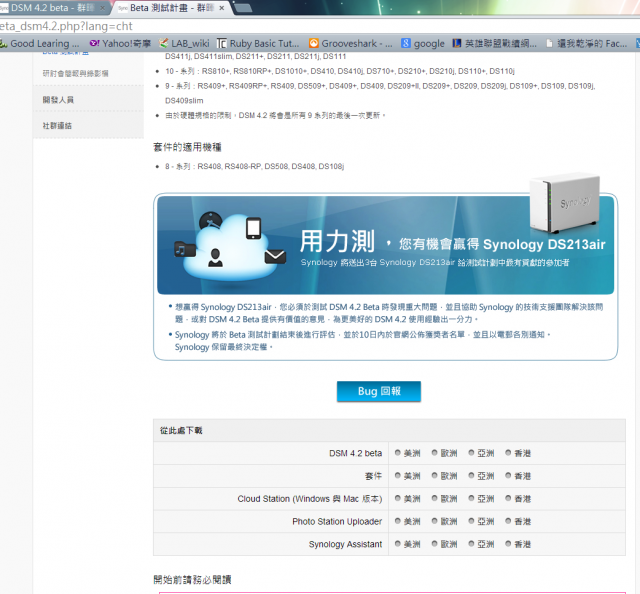Screen dimensions: 640x594
Task: Click the Synology Assistant row label
Action: click(345, 544)
